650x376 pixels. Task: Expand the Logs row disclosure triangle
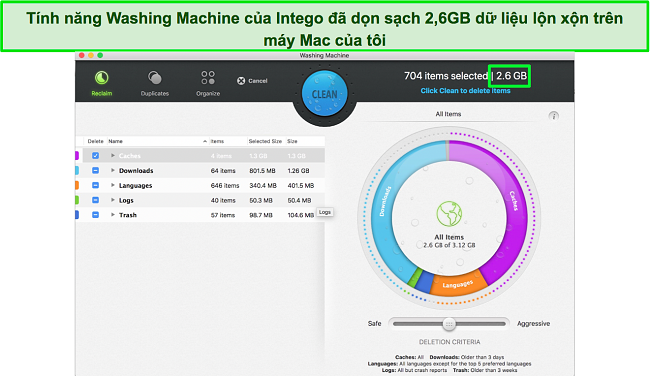[112, 200]
